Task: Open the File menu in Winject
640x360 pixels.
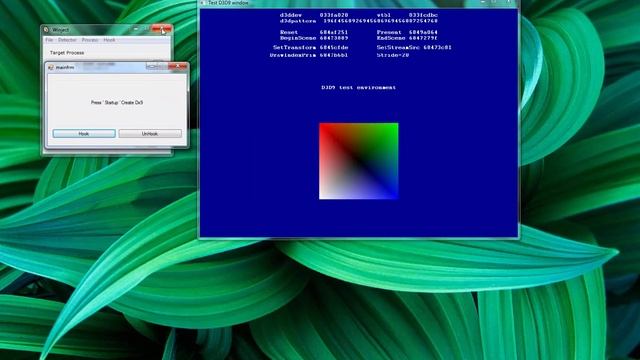Action: [x=49, y=40]
